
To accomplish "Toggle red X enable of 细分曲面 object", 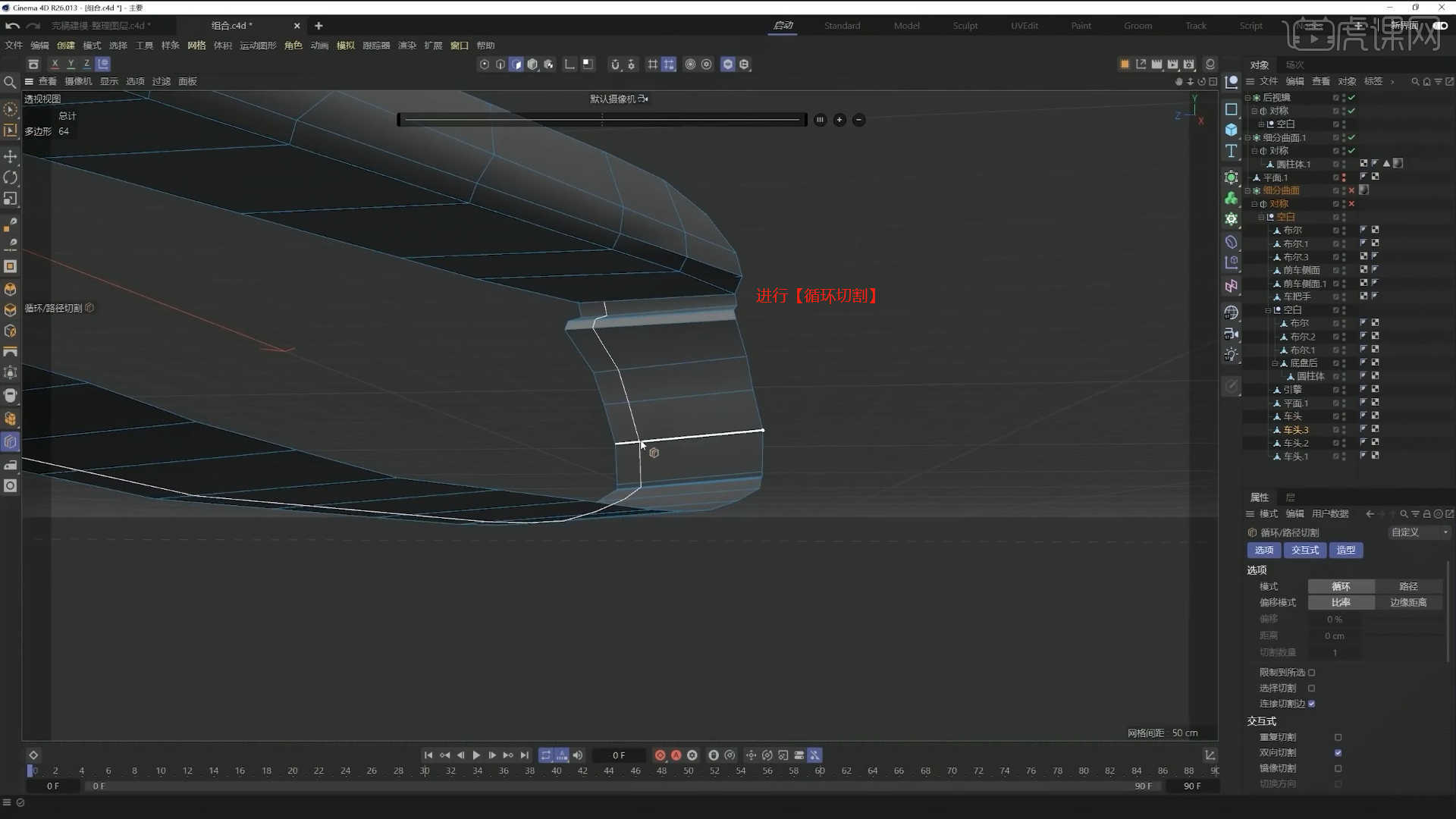I will 1351,190.
